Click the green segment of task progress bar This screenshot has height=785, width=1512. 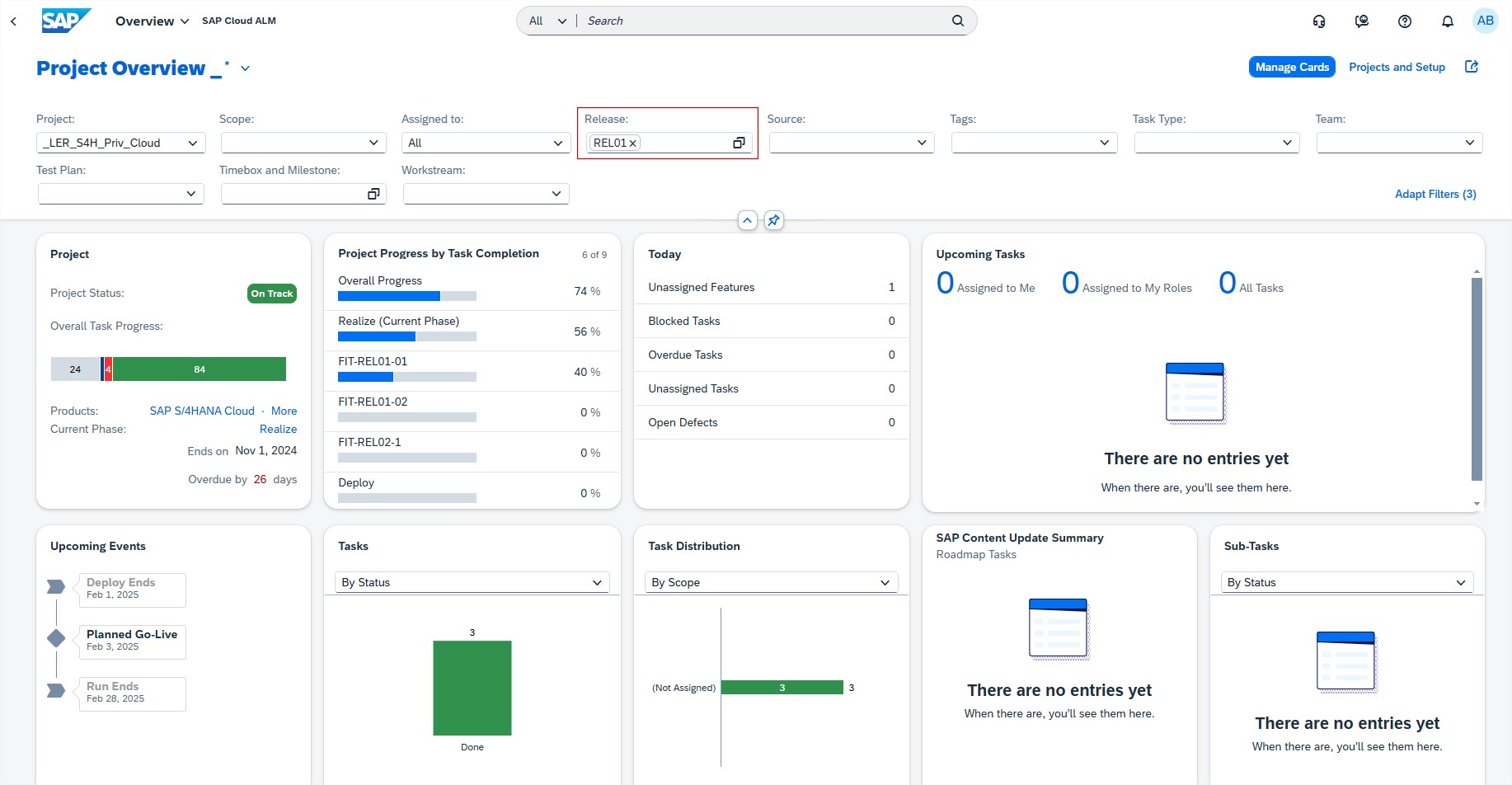coord(200,369)
